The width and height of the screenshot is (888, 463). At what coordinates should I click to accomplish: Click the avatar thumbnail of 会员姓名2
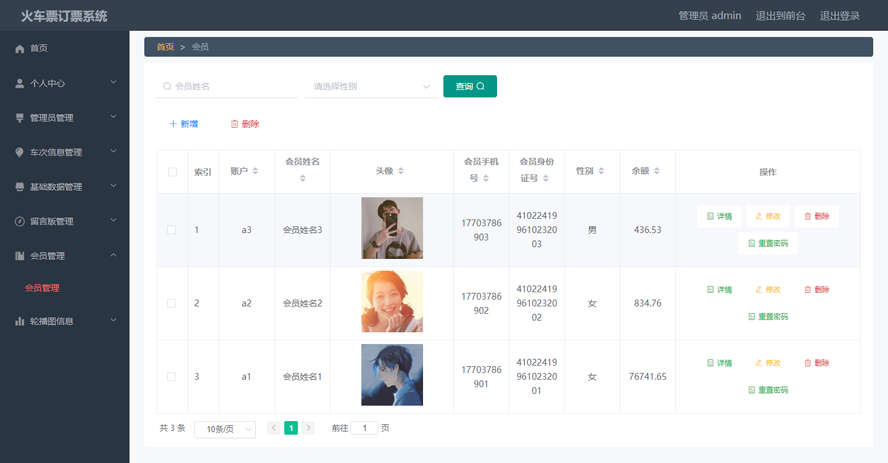392,302
